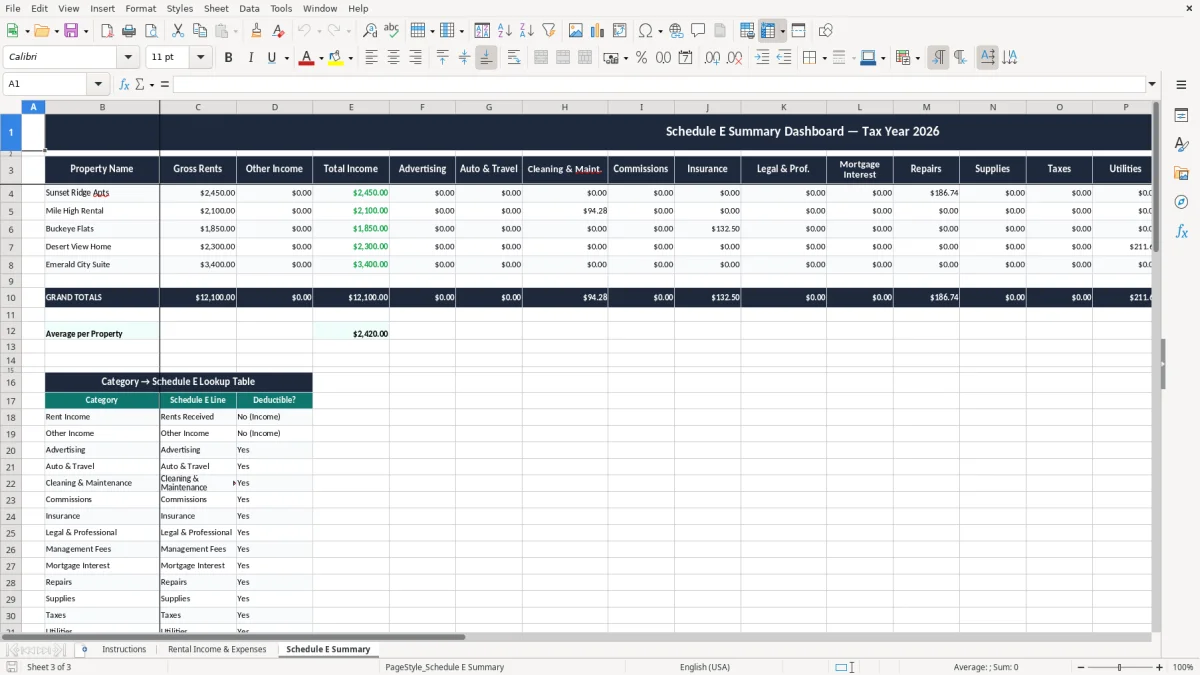Image resolution: width=1200 pixels, height=675 pixels.
Task: Open the Open-file recent documents dropdown arrow
Action: [x=55, y=31]
